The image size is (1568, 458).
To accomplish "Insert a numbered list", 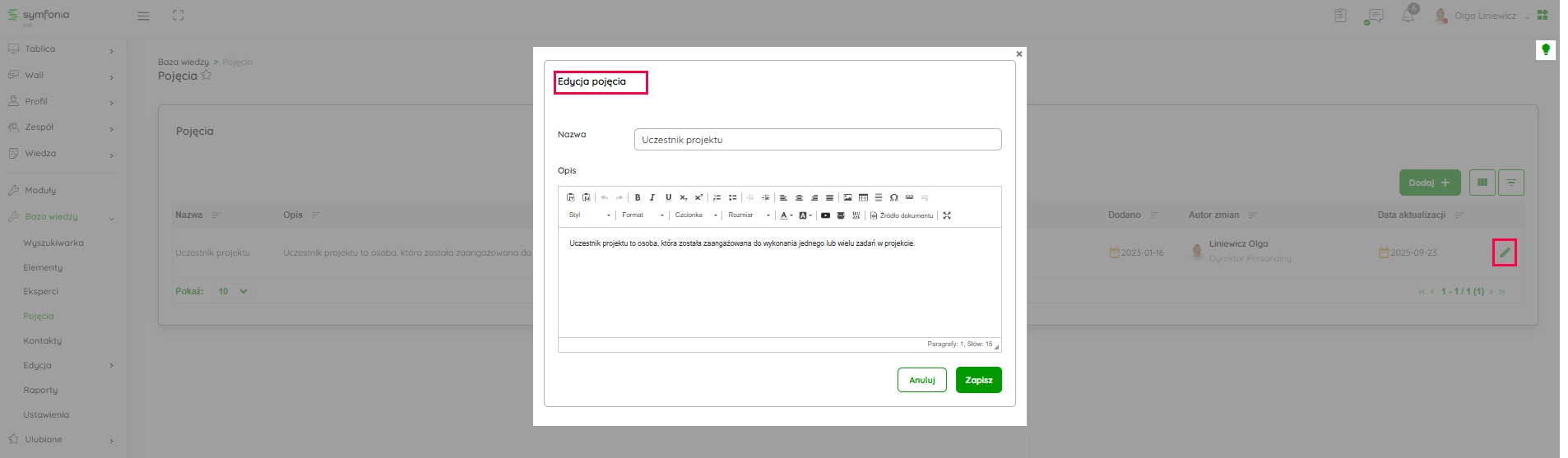I will click(717, 197).
